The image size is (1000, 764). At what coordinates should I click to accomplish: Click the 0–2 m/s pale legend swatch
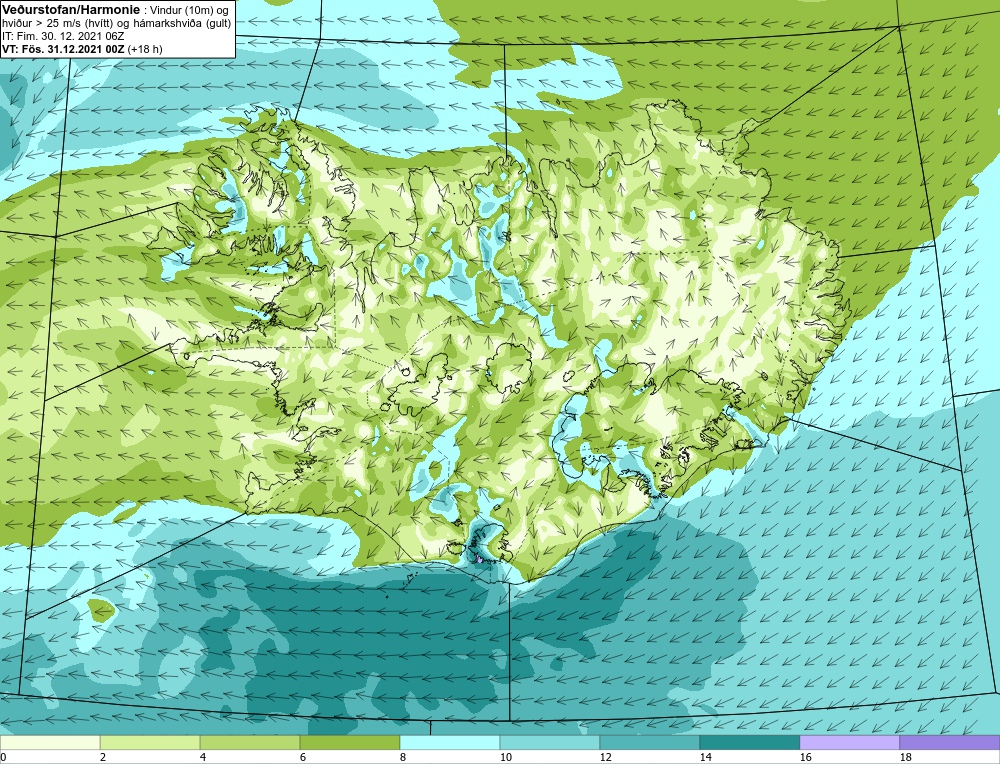click(50, 743)
